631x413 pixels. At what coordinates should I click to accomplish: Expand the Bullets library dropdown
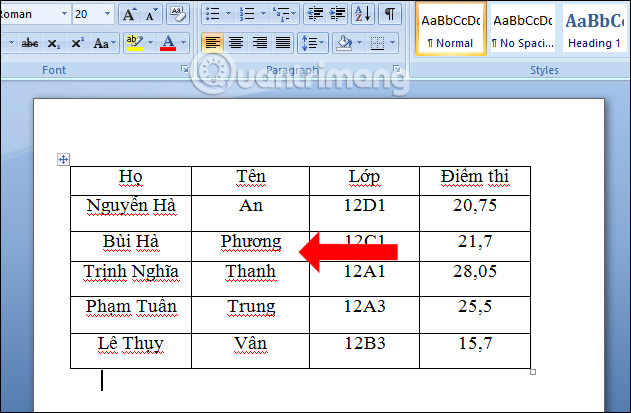pos(229,14)
